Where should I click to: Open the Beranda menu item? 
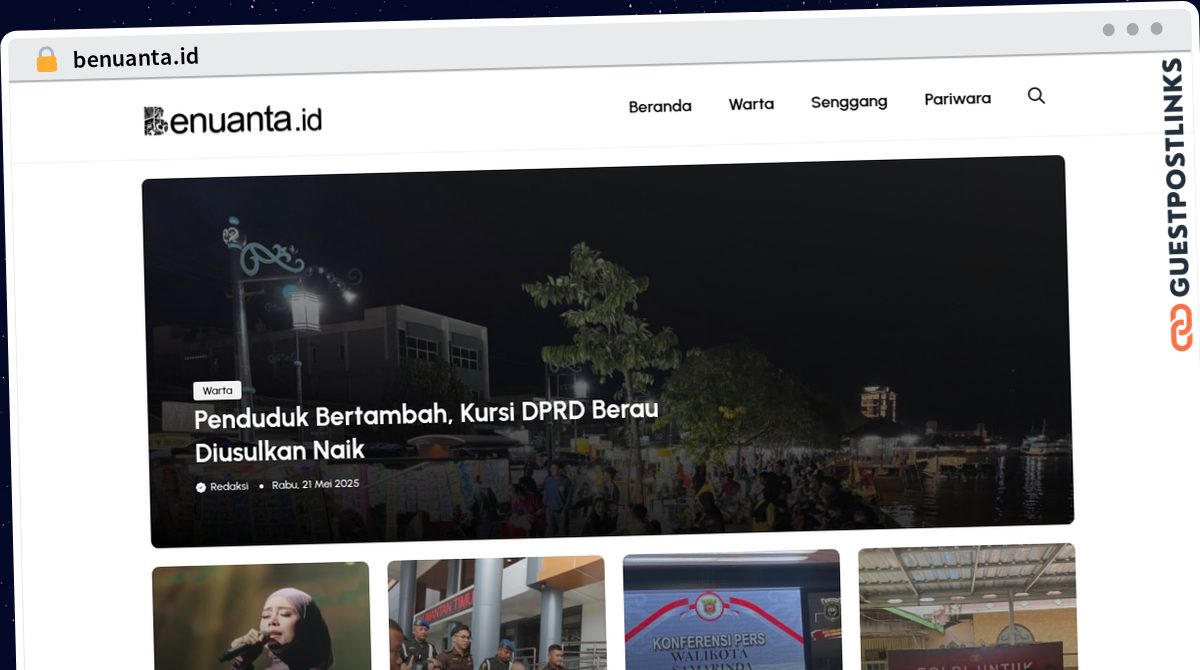click(659, 105)
